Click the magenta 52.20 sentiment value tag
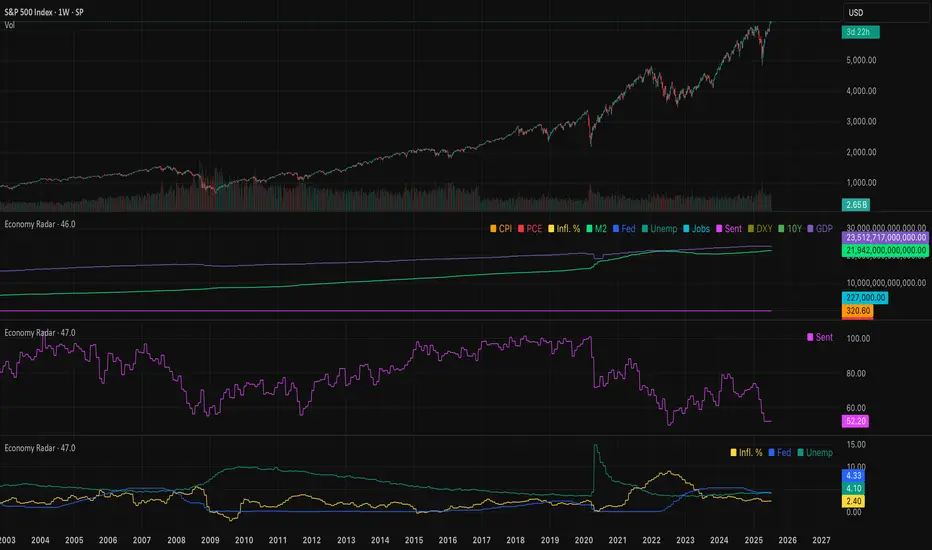This screenshot has width=932, height=550. pyautogui.click(x=855, y=421)
